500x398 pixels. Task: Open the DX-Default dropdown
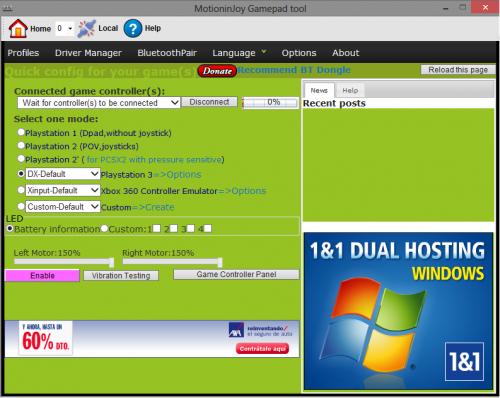click(63, 174)
